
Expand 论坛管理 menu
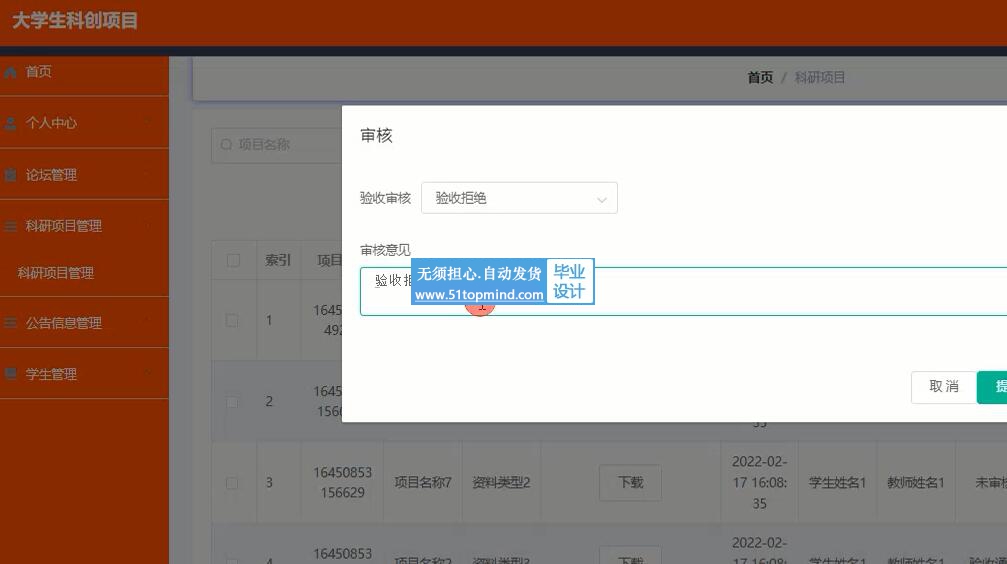(84, 174)
